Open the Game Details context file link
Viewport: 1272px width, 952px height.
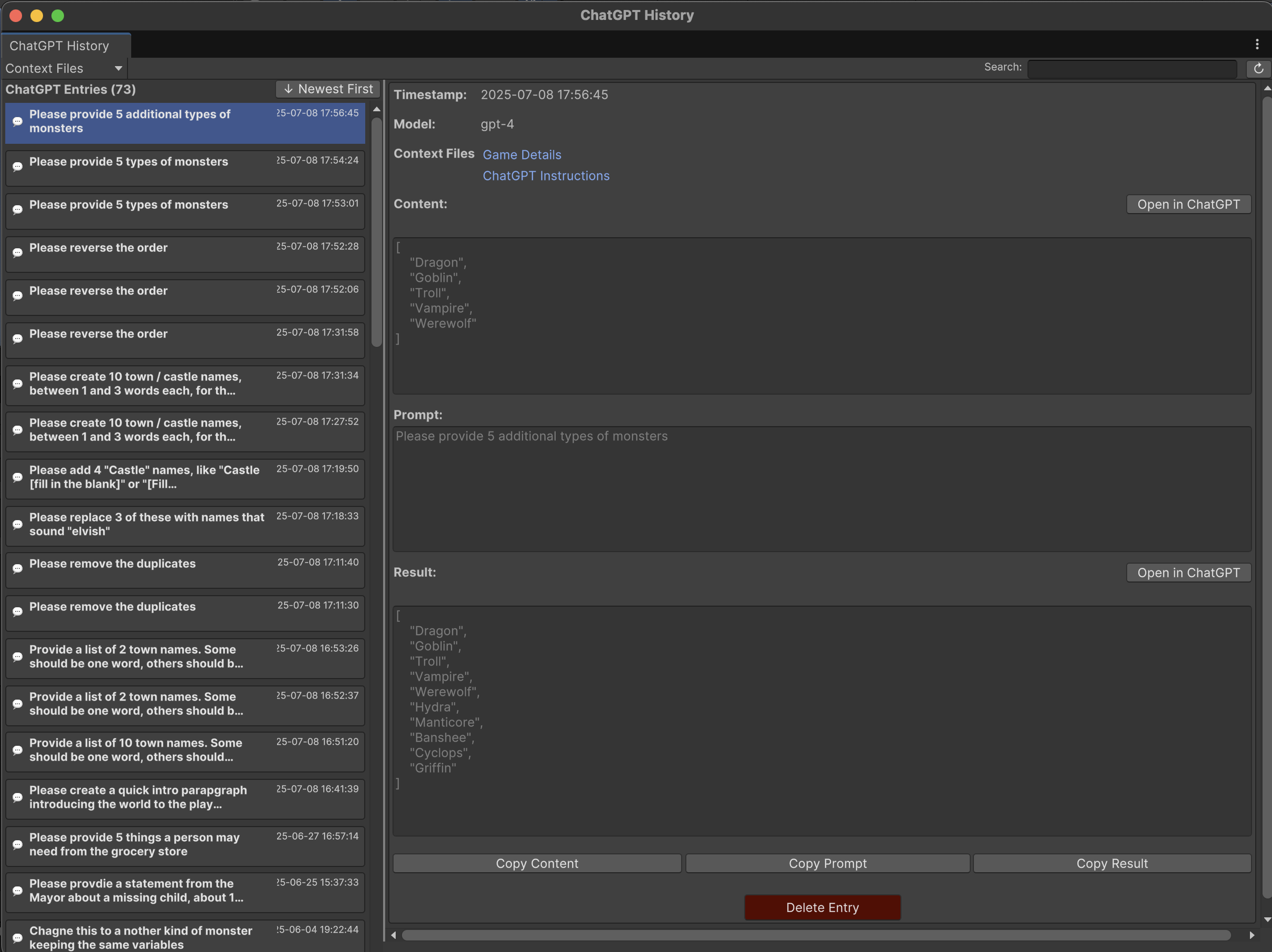(522, 155)
